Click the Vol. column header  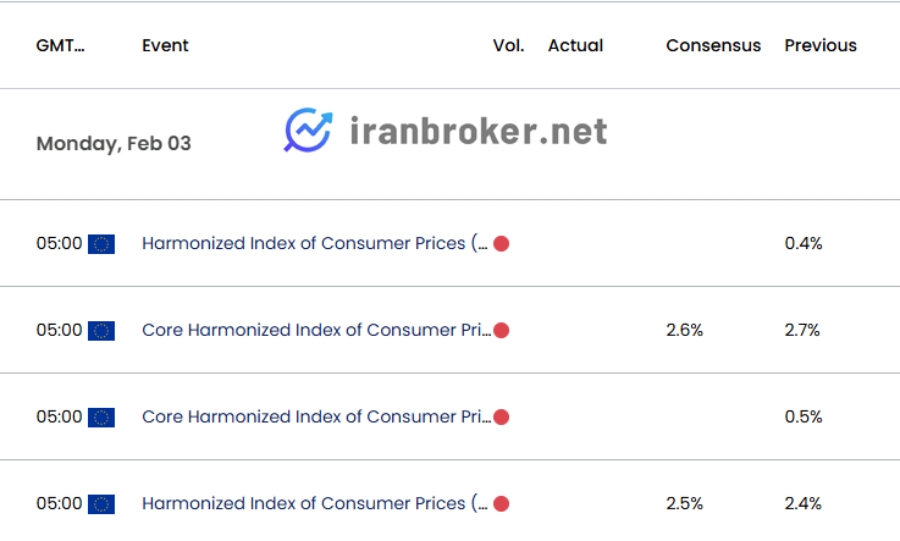pyautogui.click(x=509, y=45)
